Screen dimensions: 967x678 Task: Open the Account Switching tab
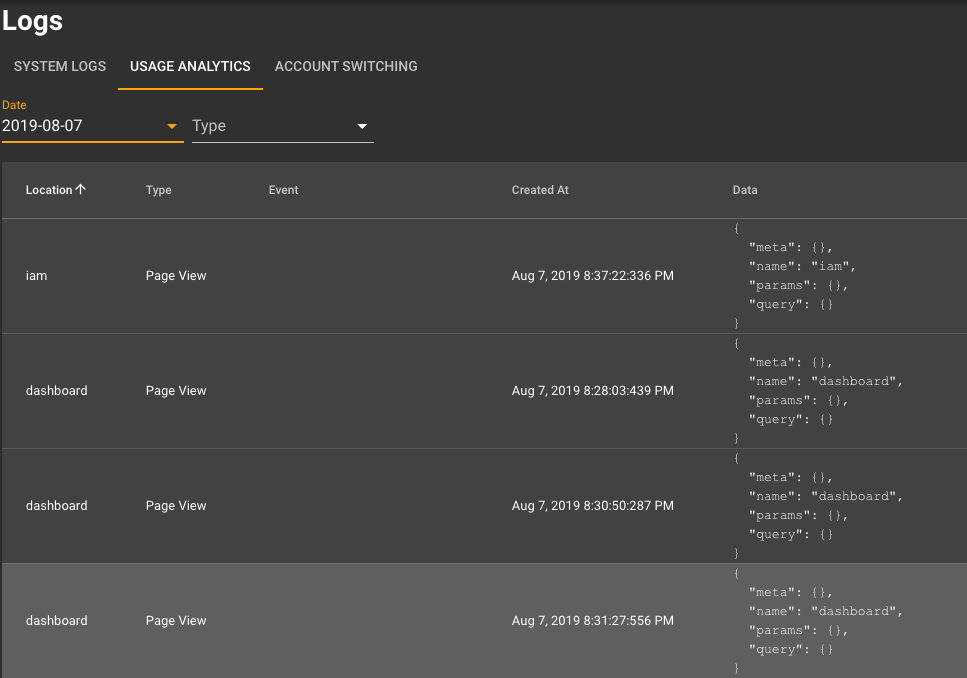tap(346, 67)
